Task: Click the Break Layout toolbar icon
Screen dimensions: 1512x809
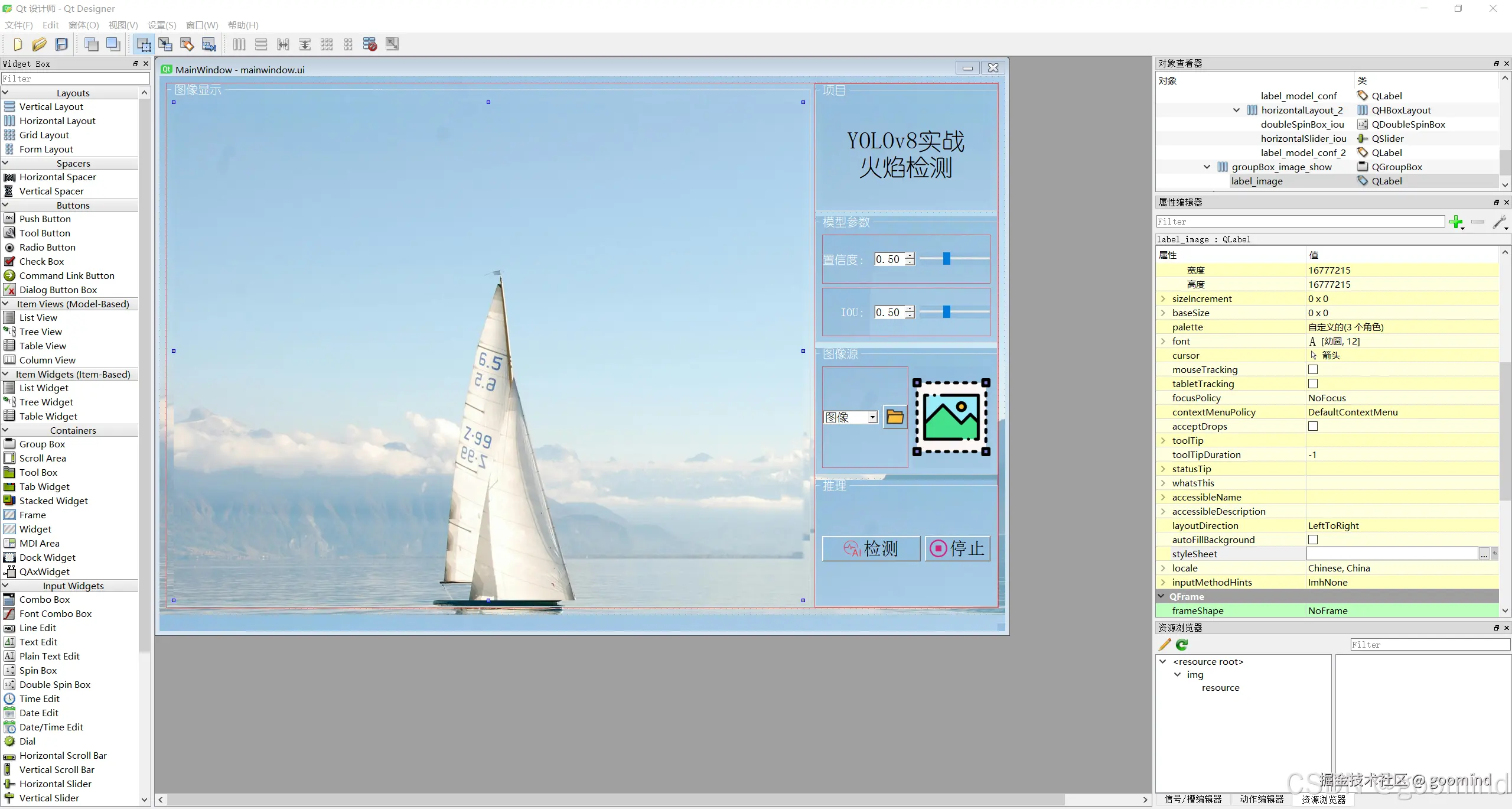Action: point(370,44)
